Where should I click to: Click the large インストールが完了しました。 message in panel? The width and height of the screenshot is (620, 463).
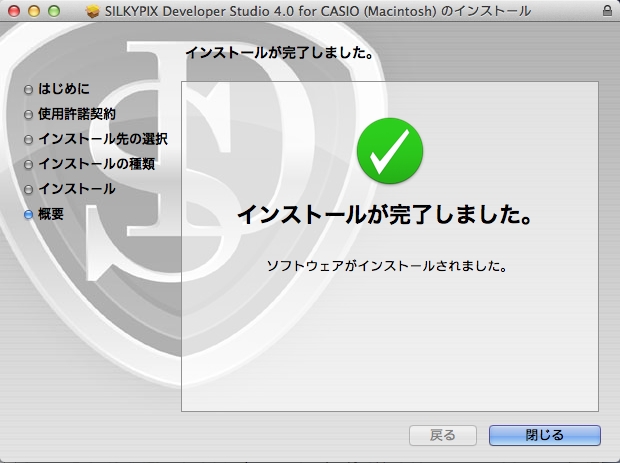click(385, 215)
